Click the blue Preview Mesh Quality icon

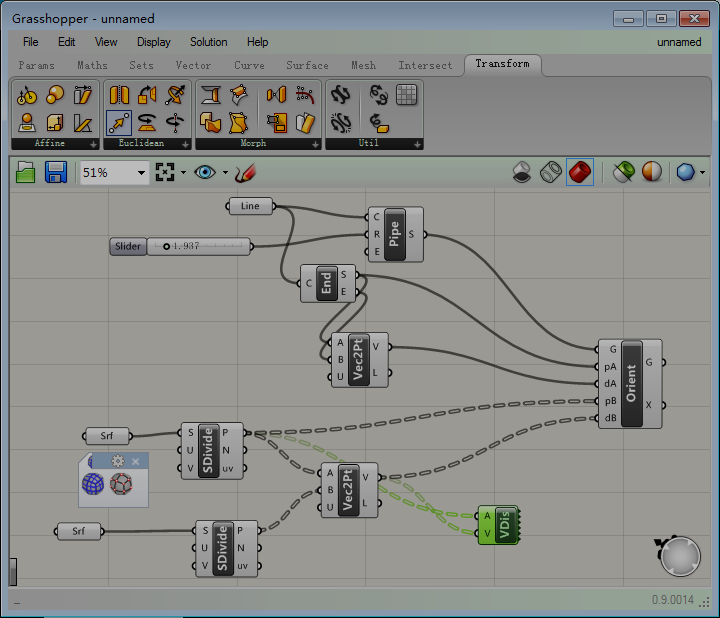pyautogui.click(x=686, y=172)
